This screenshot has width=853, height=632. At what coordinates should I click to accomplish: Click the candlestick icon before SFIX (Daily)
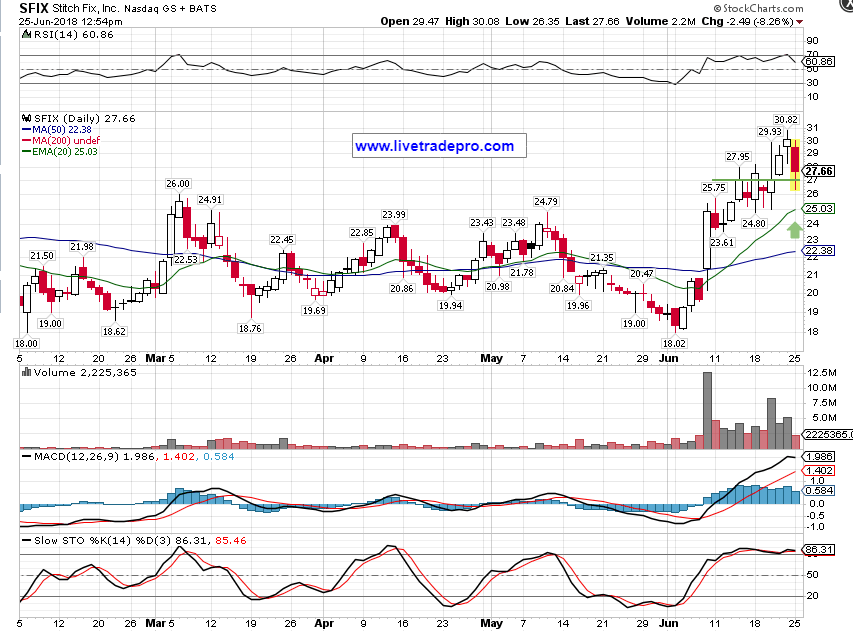[x=25, y=116]
